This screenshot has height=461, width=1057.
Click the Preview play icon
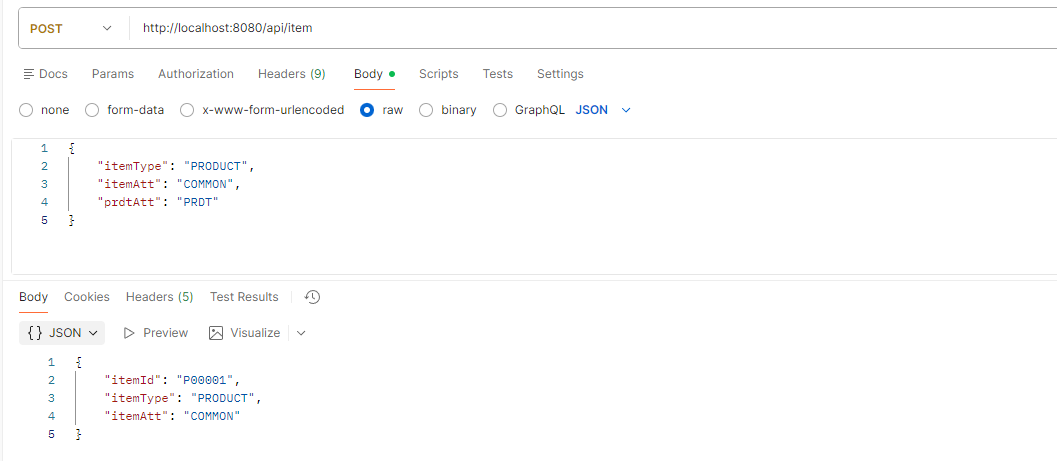[x=129, y=333]
